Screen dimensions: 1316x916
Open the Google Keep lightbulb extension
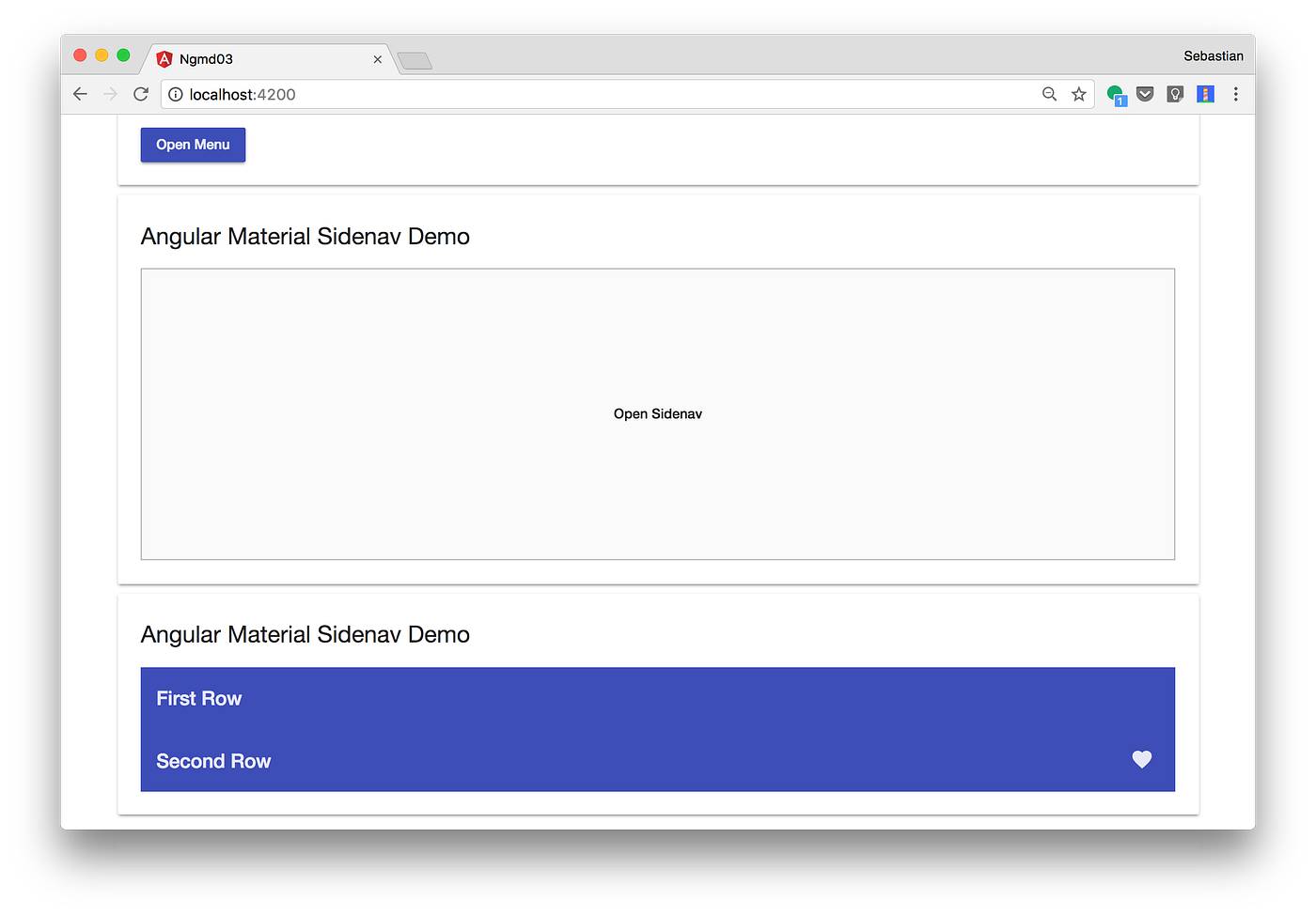coord(1175,94)
